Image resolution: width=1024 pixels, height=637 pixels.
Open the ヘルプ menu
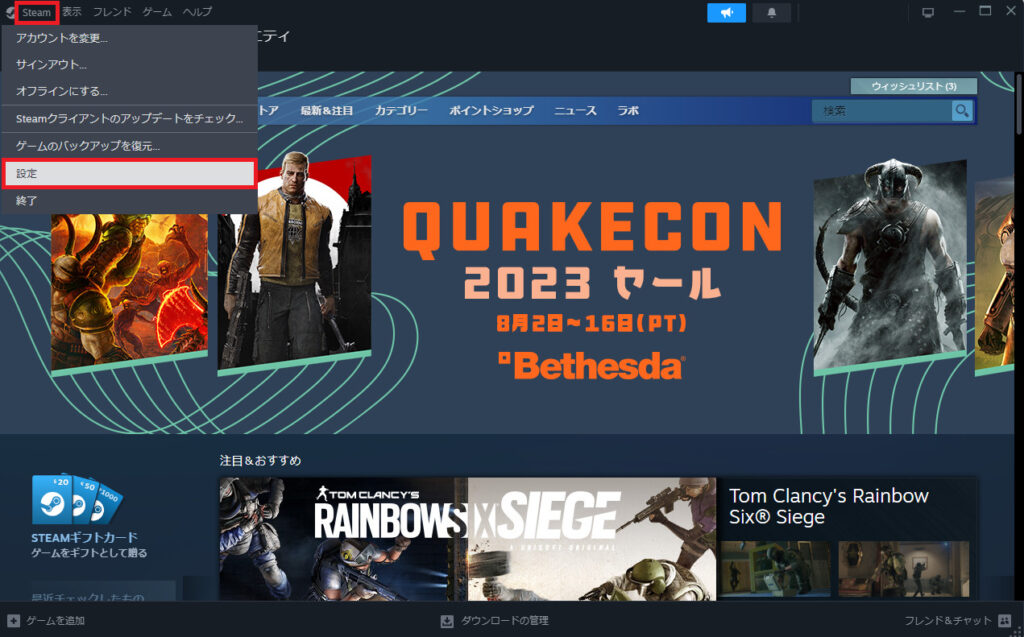(x=197, y=12)
